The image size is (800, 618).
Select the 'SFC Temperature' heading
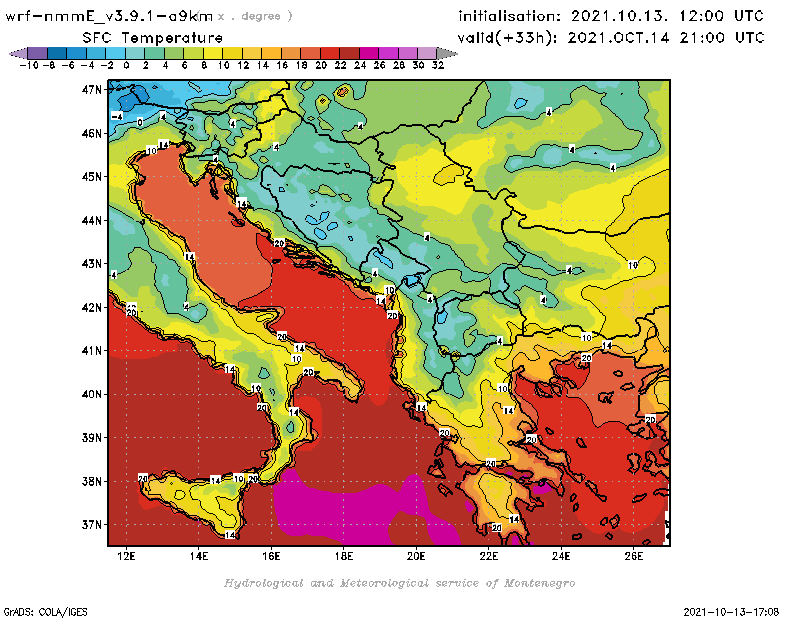coord(153,38)
